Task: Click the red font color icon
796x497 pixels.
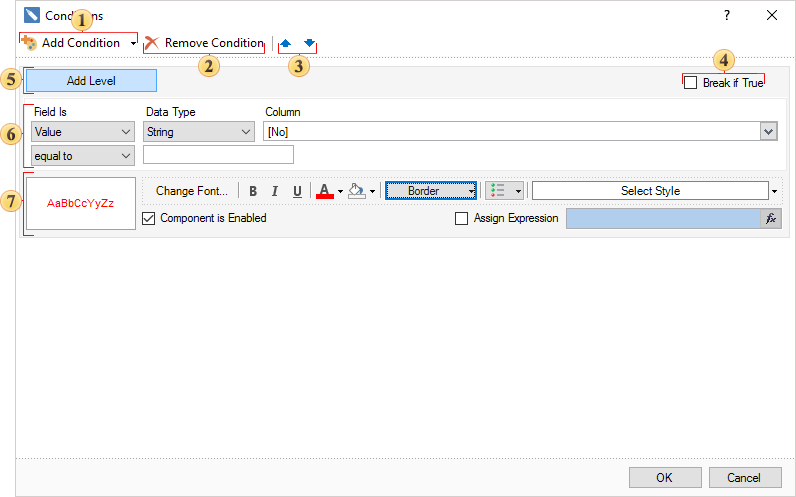Action: pos(324,191)
